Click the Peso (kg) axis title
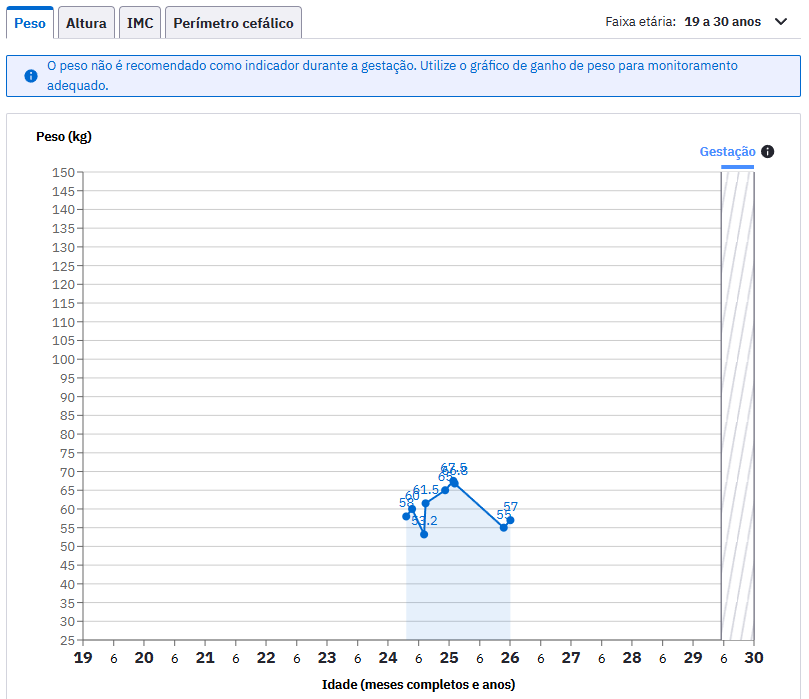809x699 pixels. coord(63,137)
